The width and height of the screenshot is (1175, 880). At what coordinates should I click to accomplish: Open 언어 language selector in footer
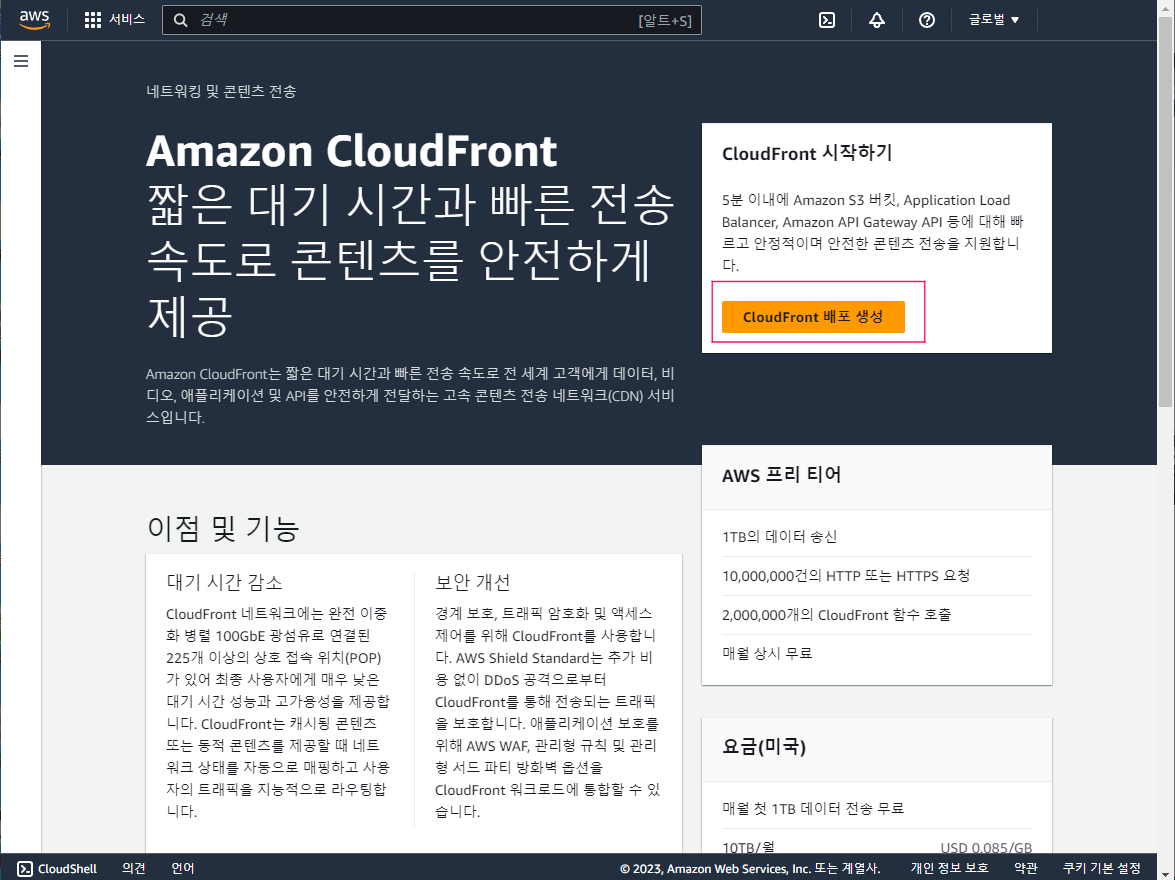click(x=183, y=868)
